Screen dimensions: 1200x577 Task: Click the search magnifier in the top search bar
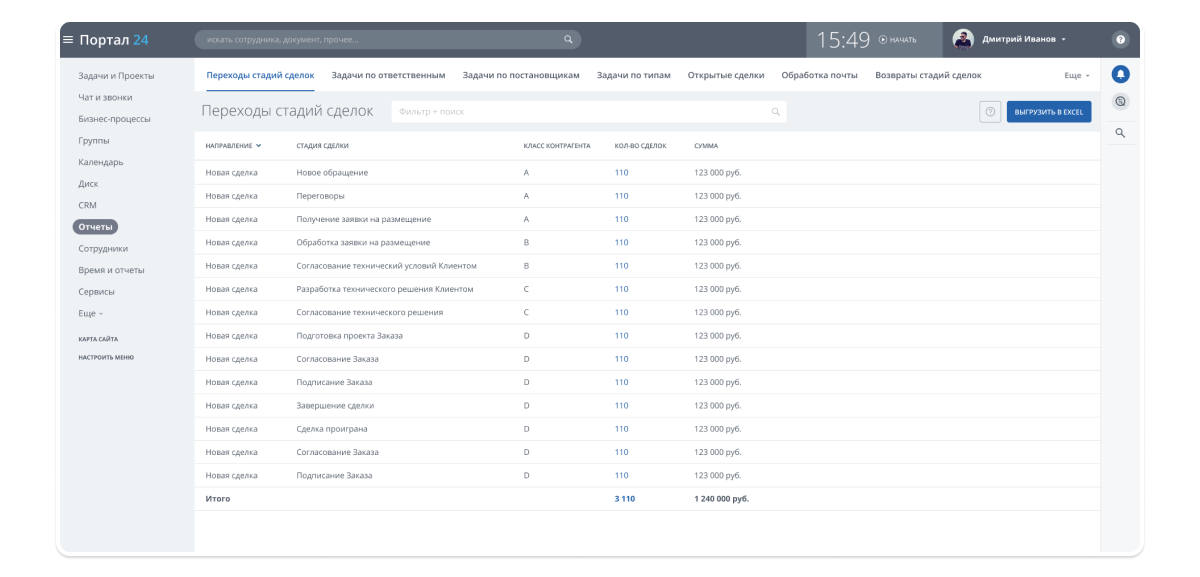click(x=568, y=40)
